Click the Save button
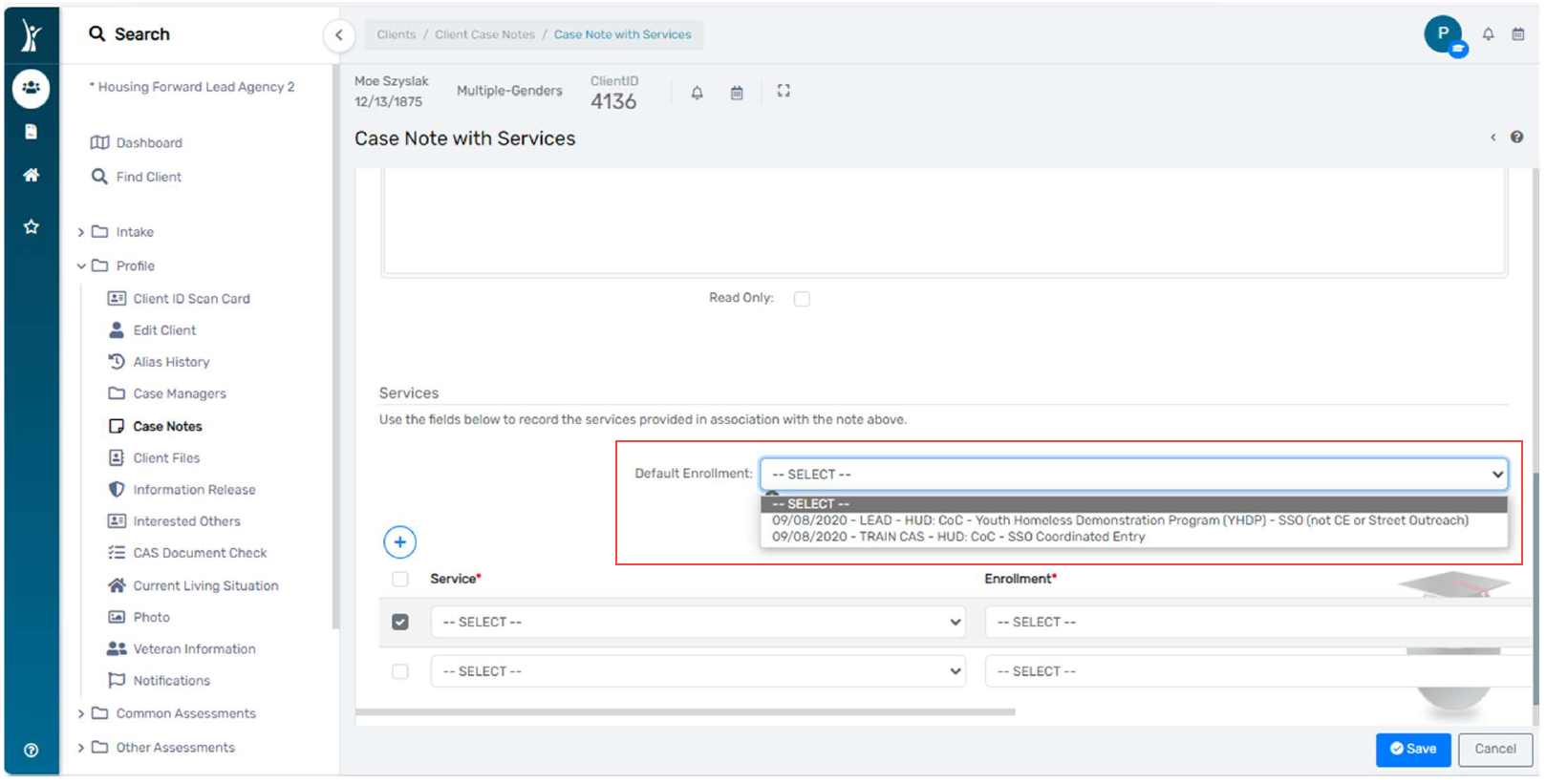The image size is (1546, 784). 1412,750
